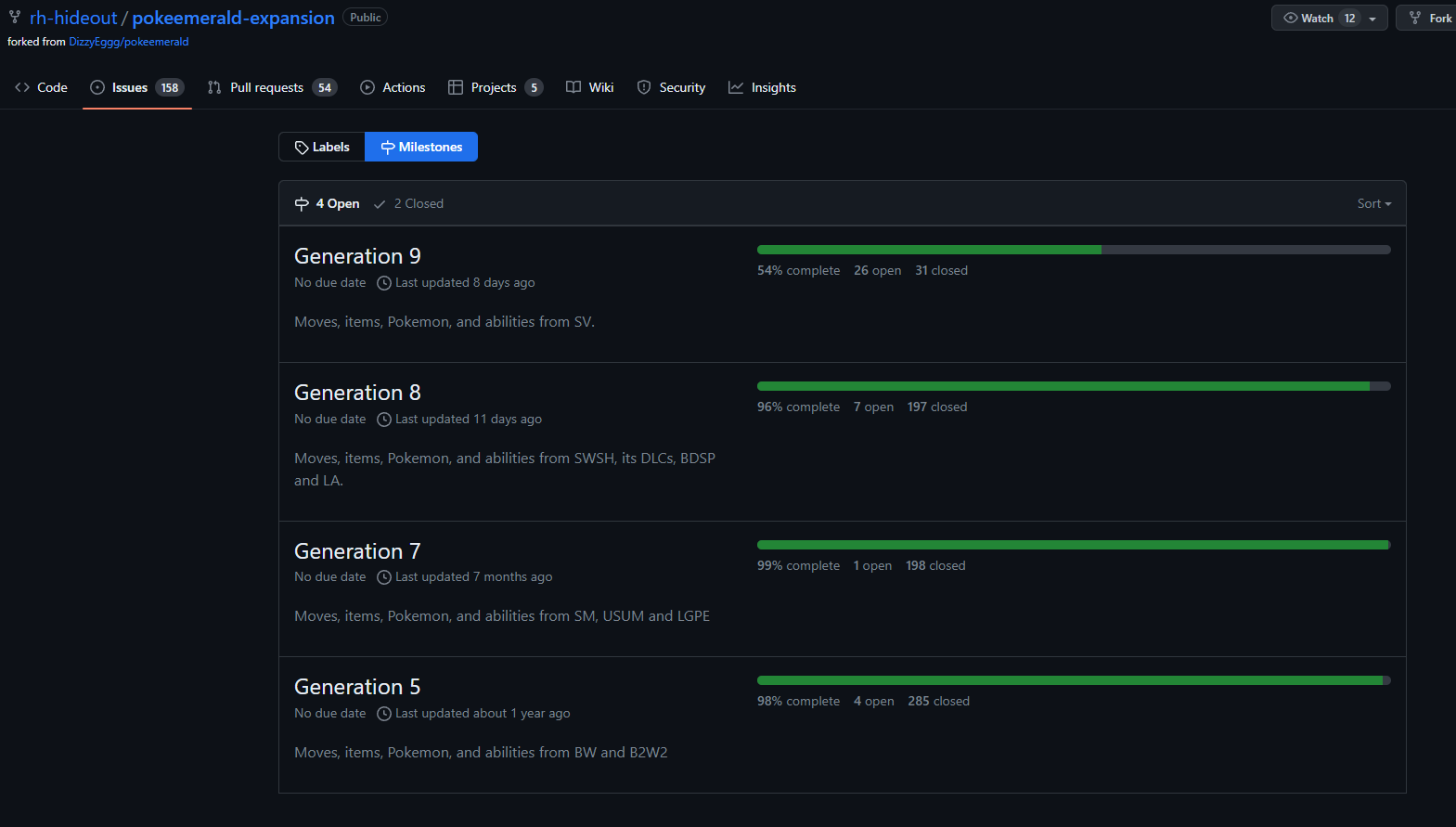Click the Generation 8 progress bar

point(1073,386)
